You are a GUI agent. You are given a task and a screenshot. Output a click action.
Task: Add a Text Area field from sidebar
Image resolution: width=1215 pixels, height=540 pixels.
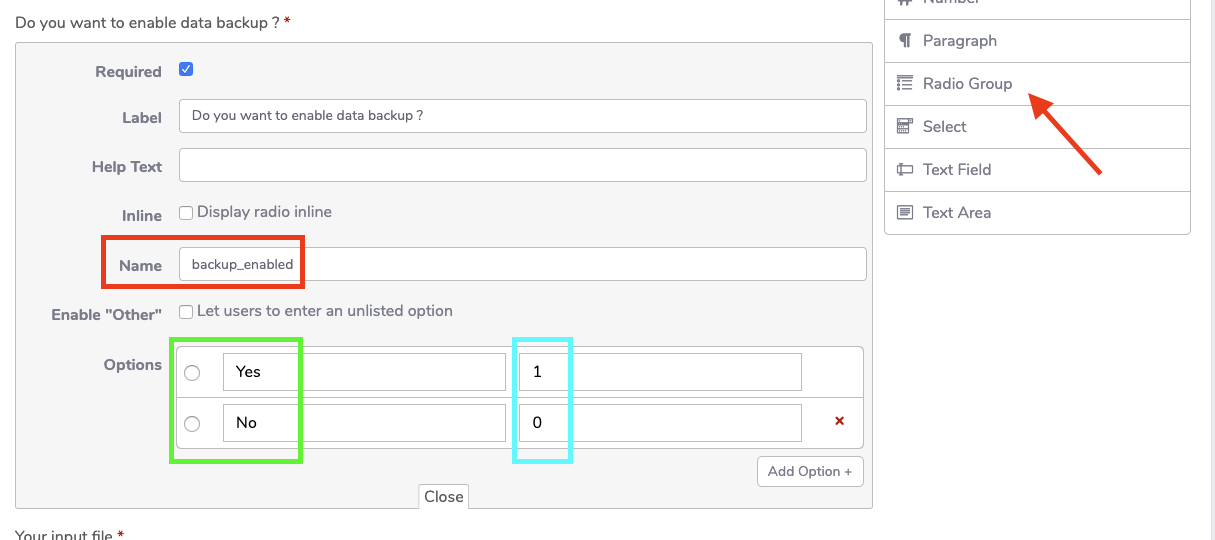pos(957,213)
